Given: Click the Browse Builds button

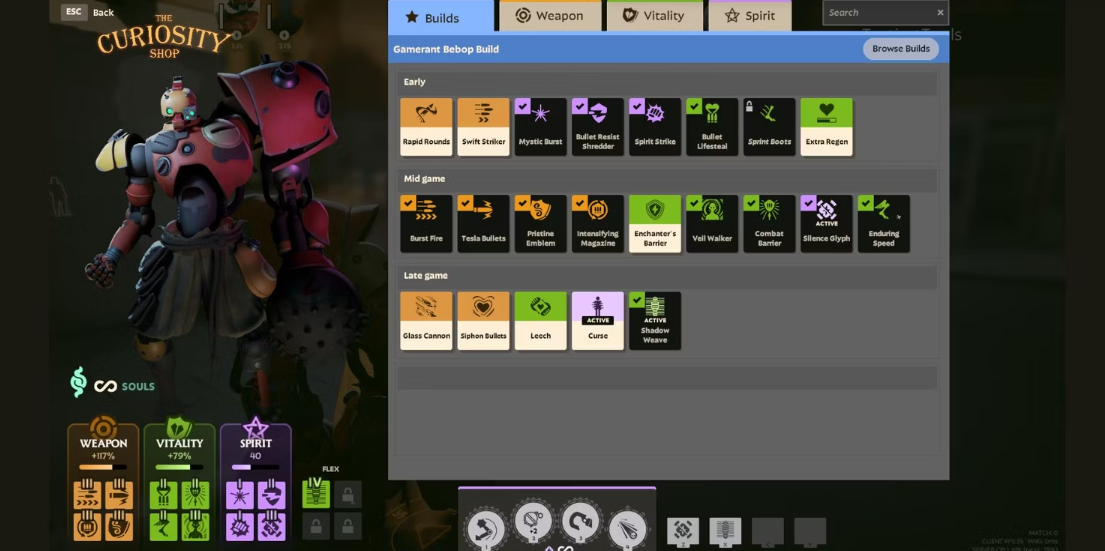Looking at the screenshot, I should pyautogui.click(x=901, y=49).
